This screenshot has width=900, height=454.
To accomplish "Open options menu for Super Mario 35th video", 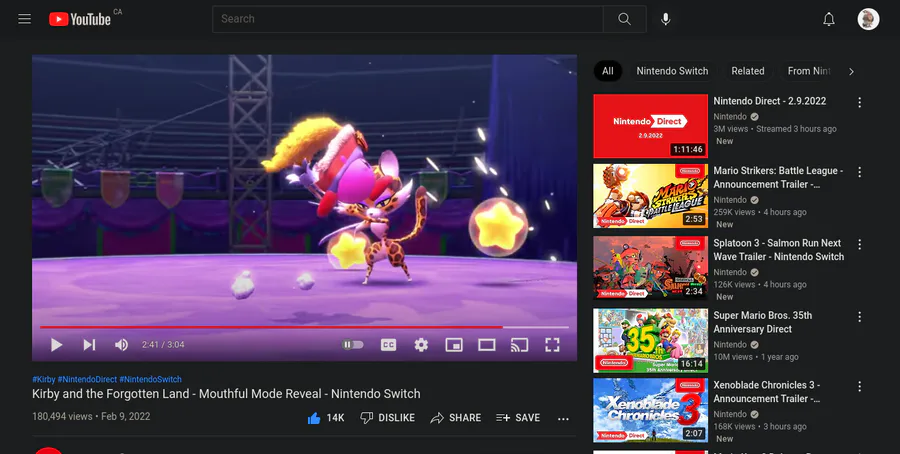I will pyautogui.click(x=859, y=317).
